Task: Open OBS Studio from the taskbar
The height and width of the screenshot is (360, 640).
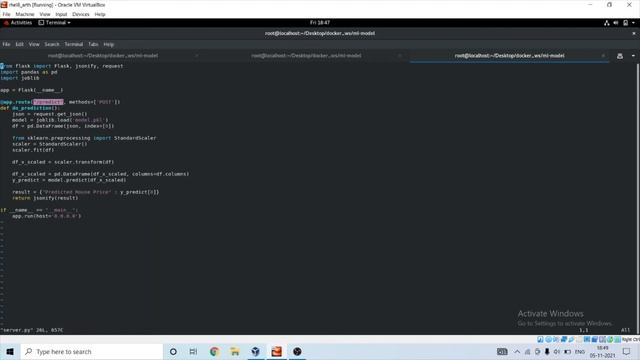Action: click(297, 351)
